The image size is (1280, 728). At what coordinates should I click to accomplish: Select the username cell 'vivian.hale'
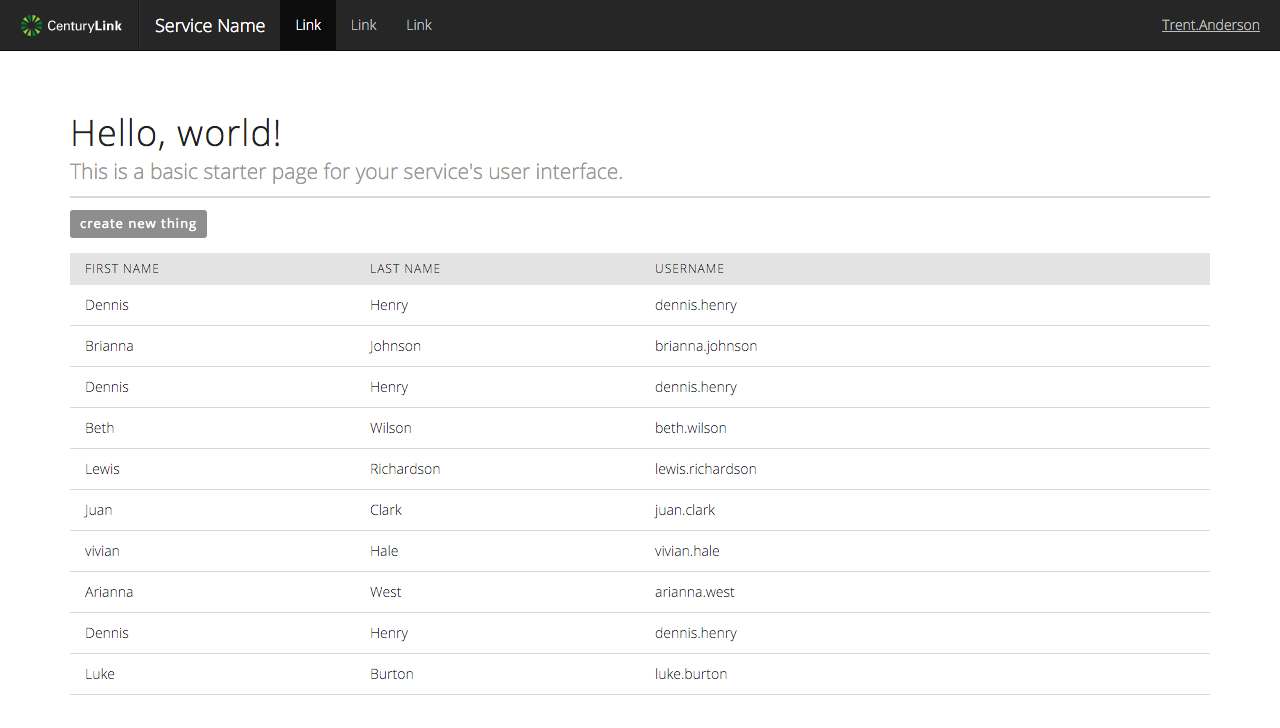pyautogui.click(x=687, y=551)
